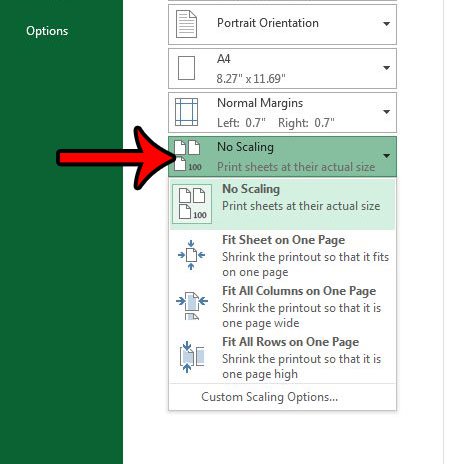This screenshot has width=461, height=464.
Task: Collapse the No Scaling dropdown arrow
Action: pos(386,156)
